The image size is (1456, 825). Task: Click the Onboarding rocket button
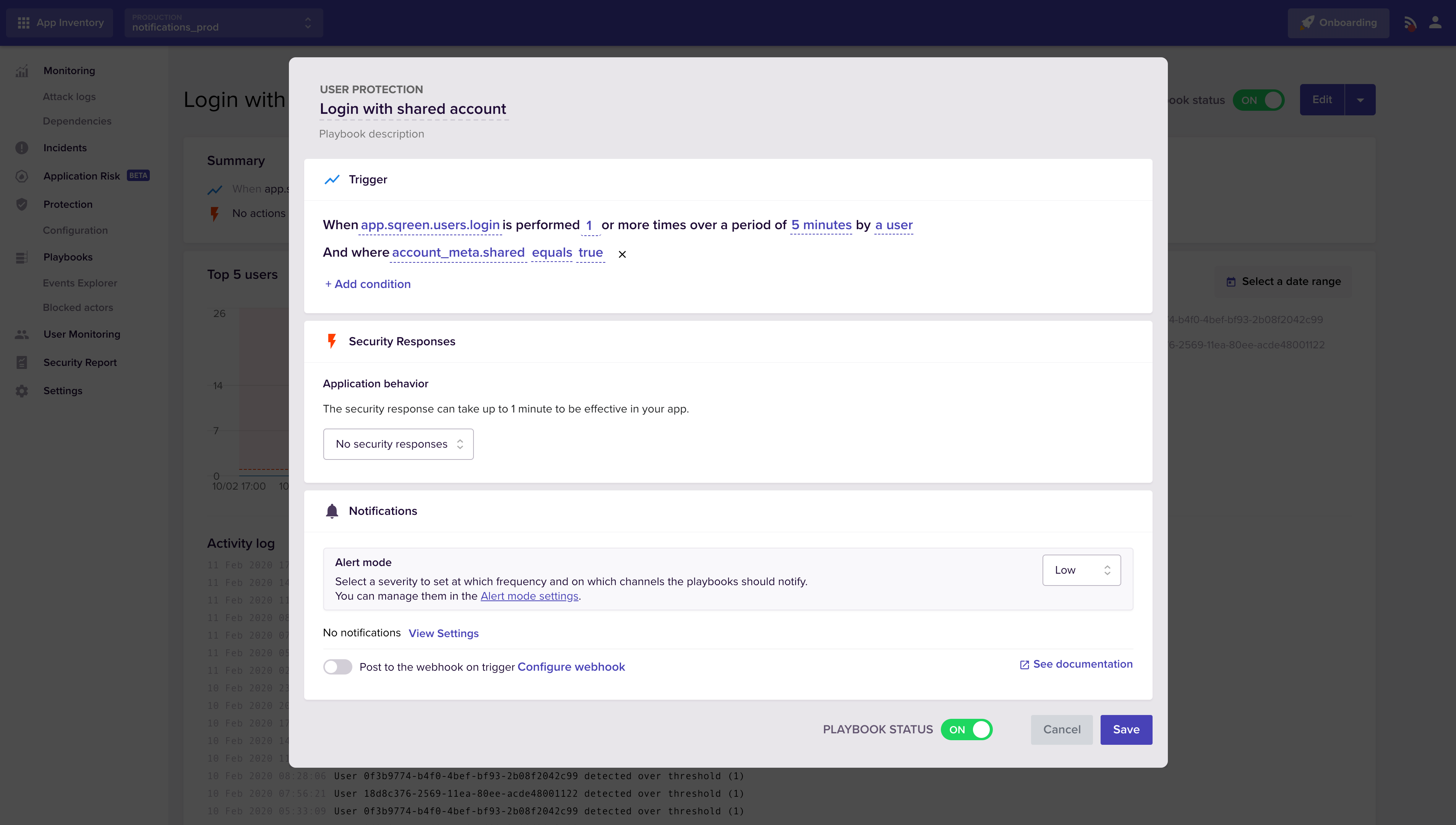[1338, 23]
